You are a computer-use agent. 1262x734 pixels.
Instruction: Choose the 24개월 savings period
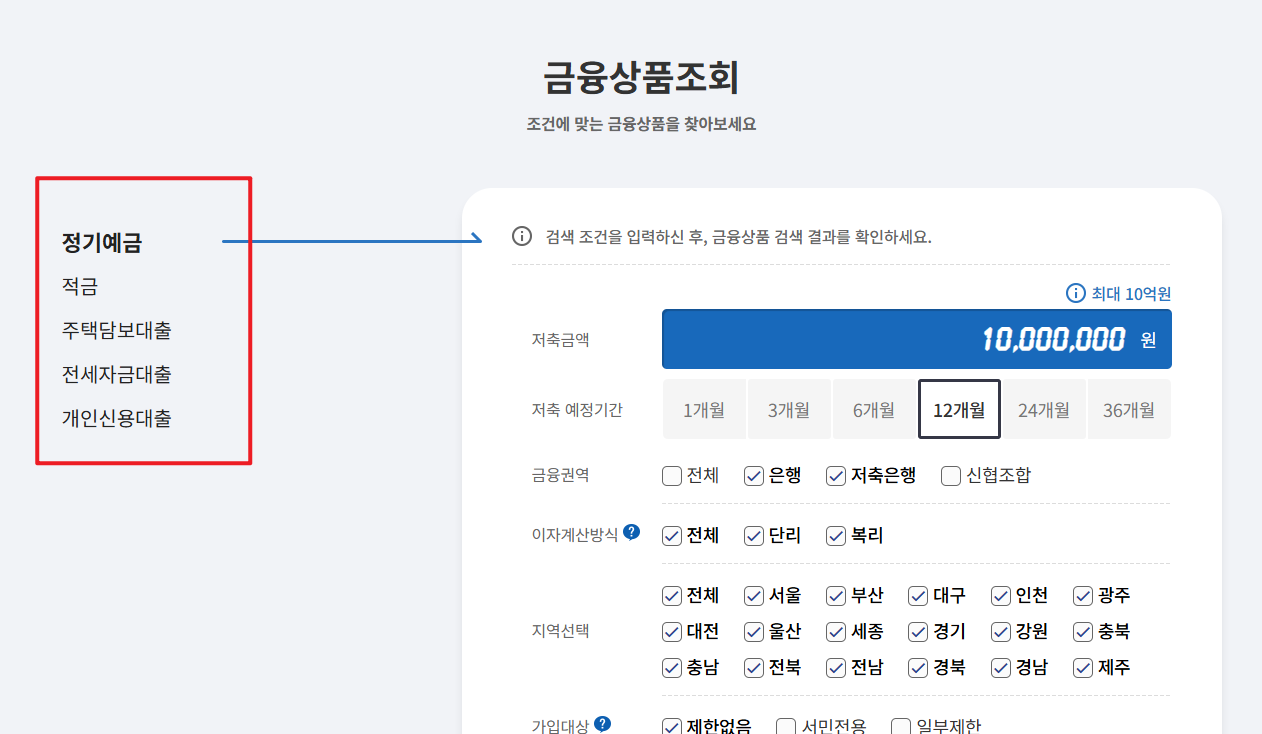click(1044, 408)
